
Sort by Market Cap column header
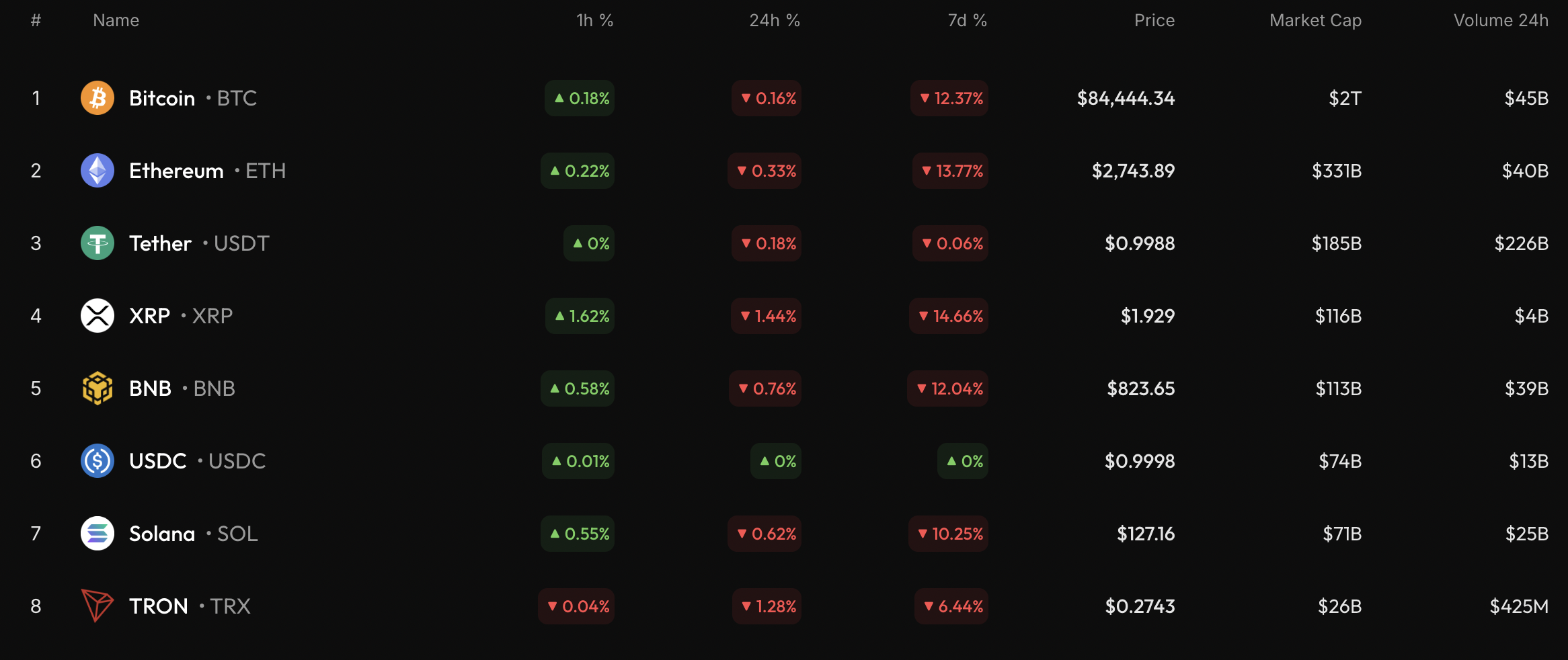point(1315,20)
